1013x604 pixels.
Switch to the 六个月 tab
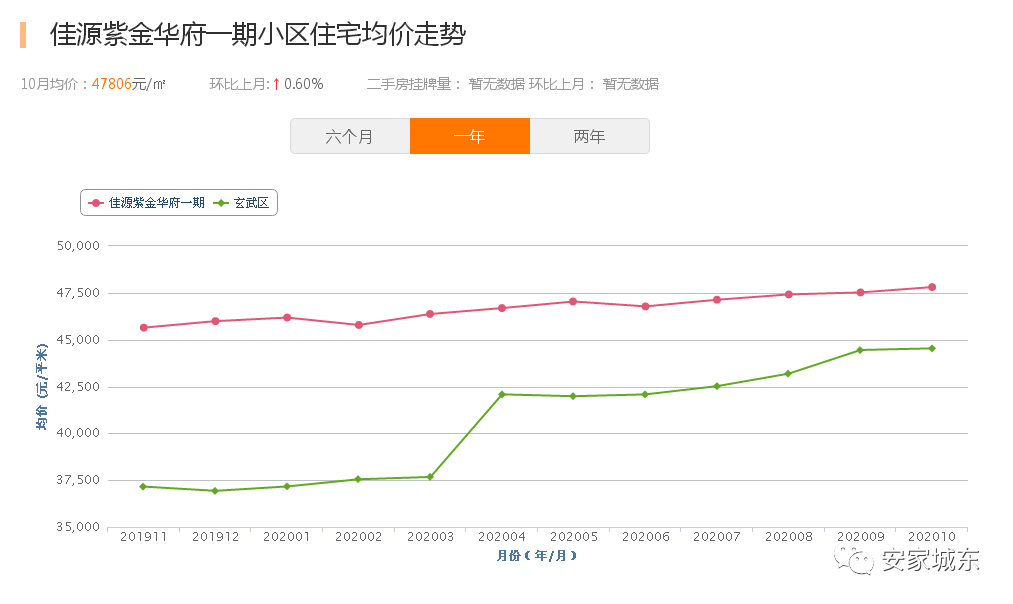click(350, 136)
